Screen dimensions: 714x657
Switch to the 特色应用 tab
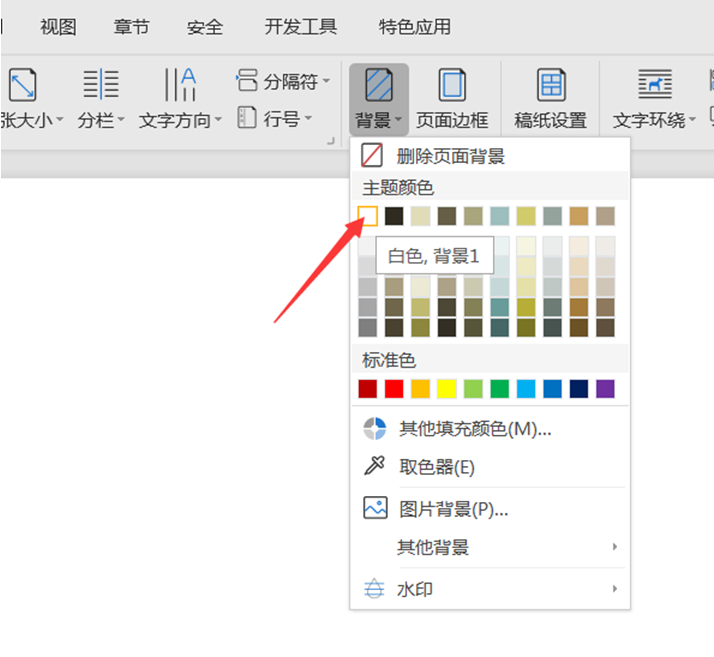tap(414, 27)
